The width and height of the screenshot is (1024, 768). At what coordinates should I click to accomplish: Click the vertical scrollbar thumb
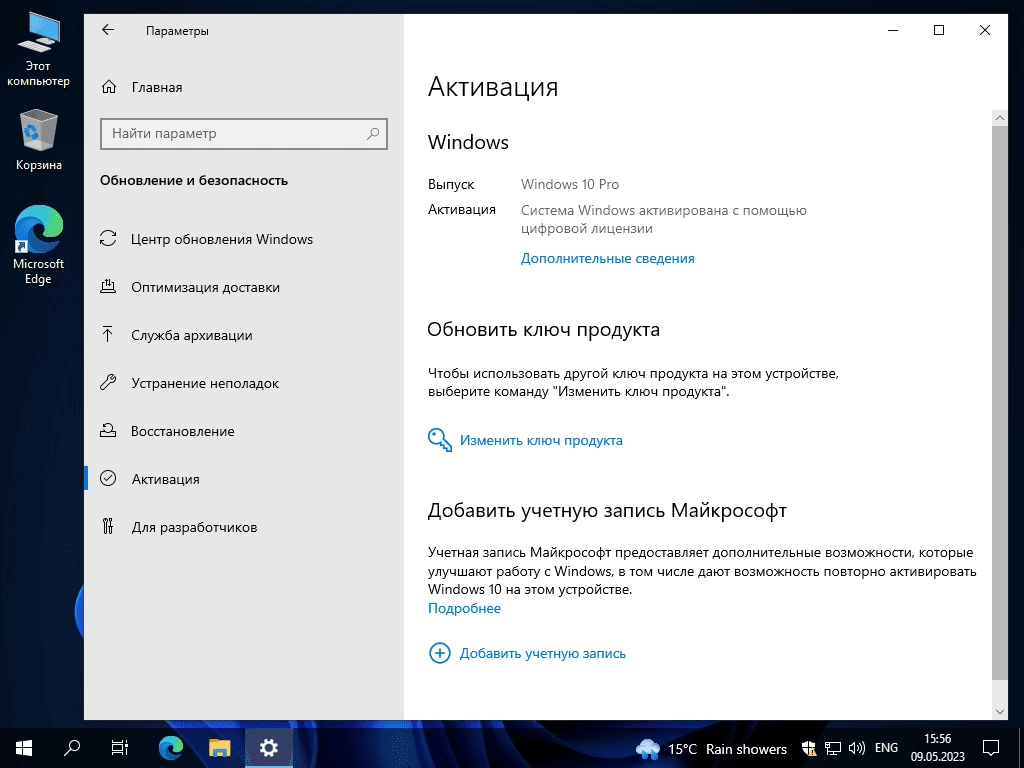[999, 402]
